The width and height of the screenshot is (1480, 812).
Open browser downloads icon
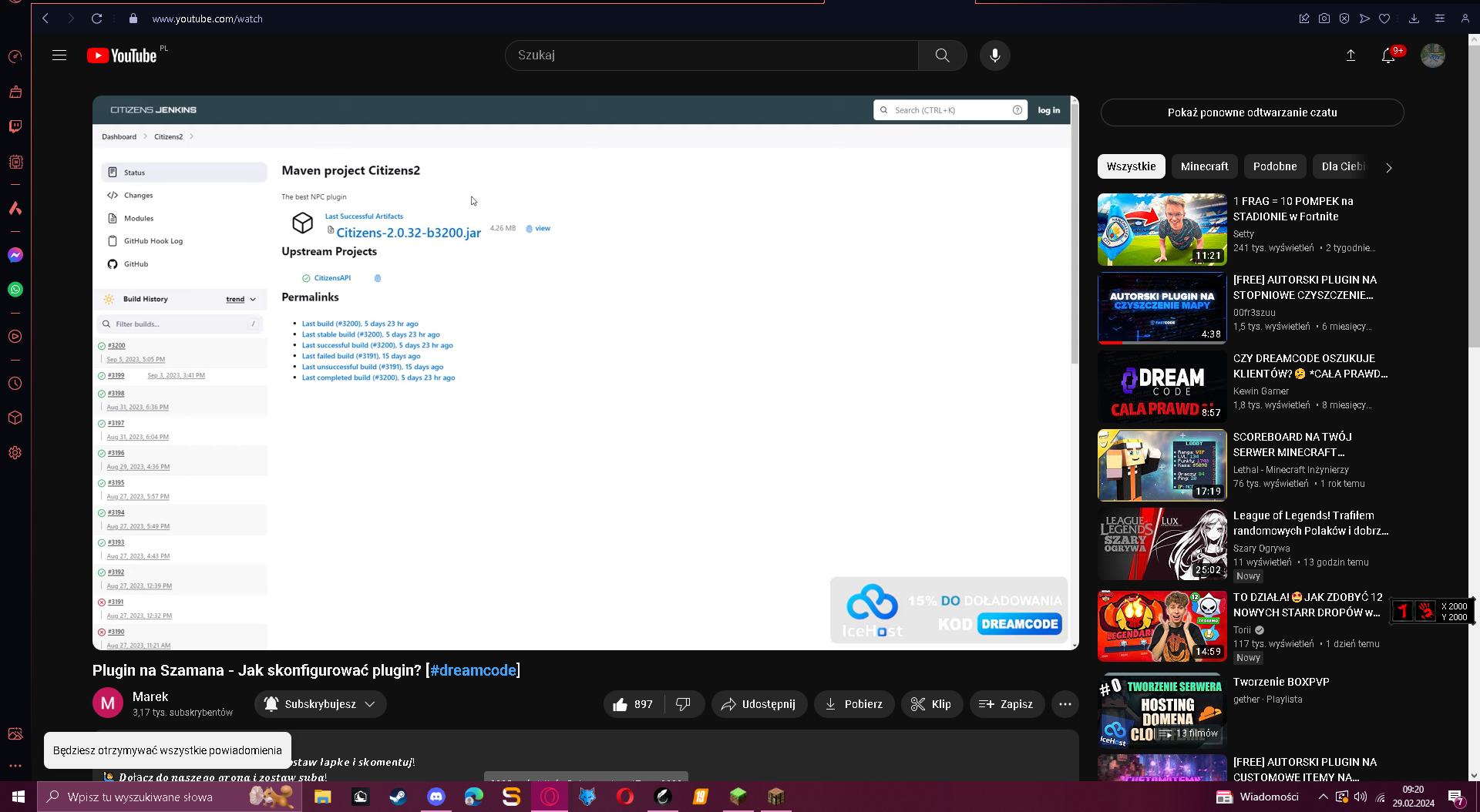pos(1414,18)
